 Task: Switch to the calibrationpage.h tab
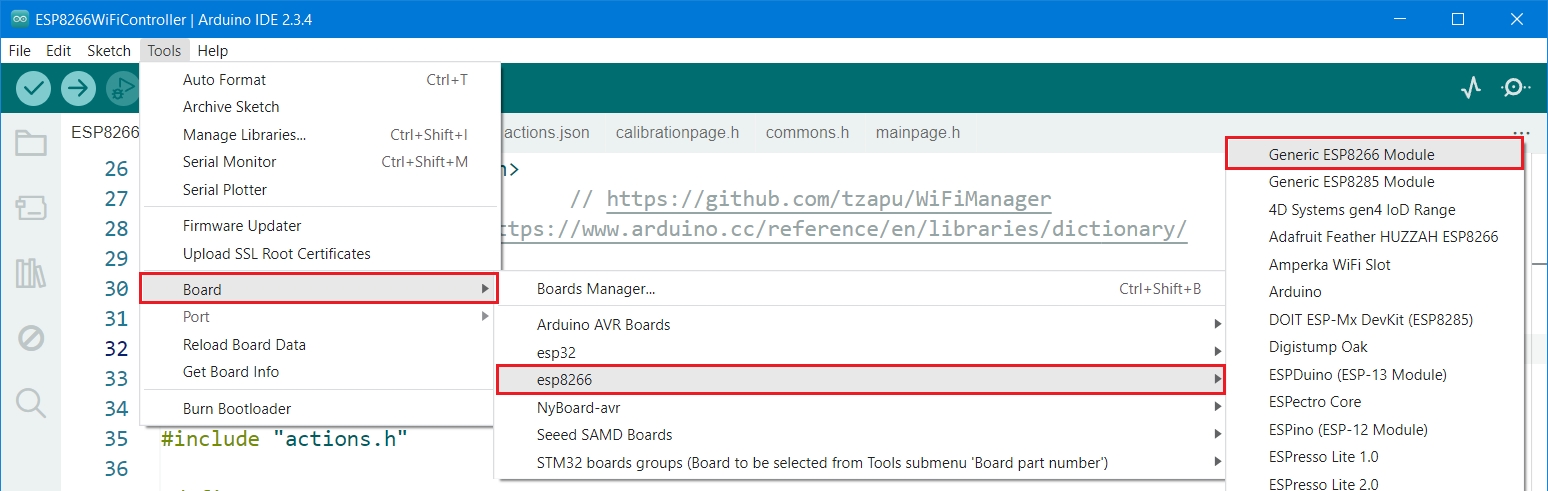[677, 132]
